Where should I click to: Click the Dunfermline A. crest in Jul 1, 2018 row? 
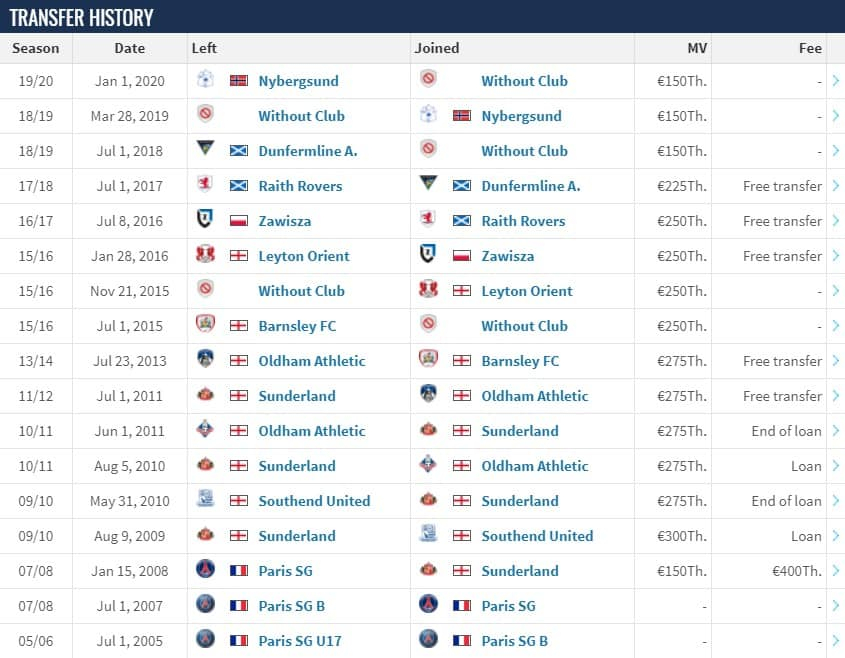(205, 148)
